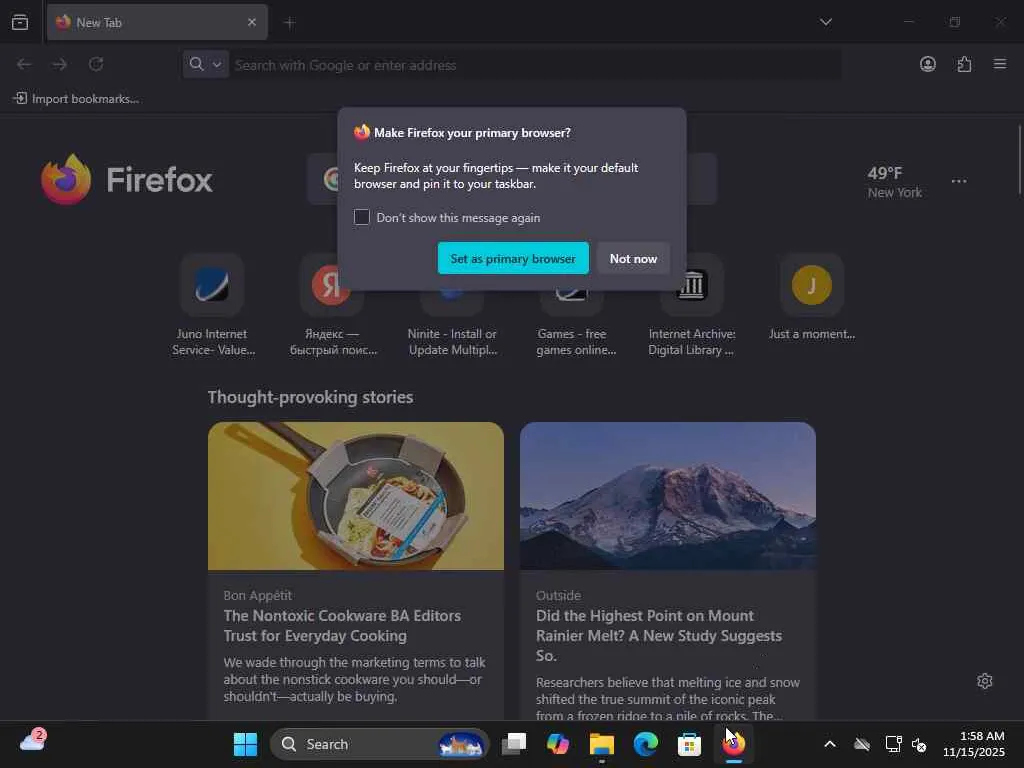Open Juno Internet Service shortcut
The width and height of the screenshot is (1024, 768).
212,306
